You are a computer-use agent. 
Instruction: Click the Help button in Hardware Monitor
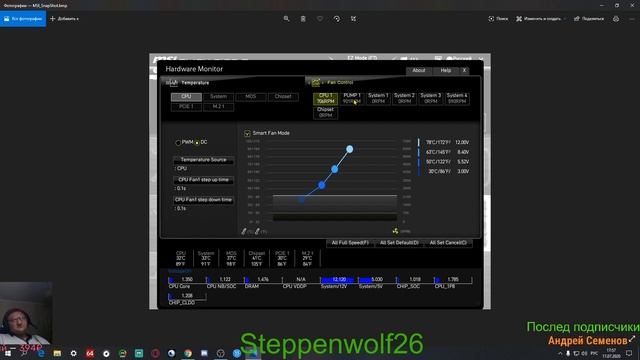click(x=446, y=71)
